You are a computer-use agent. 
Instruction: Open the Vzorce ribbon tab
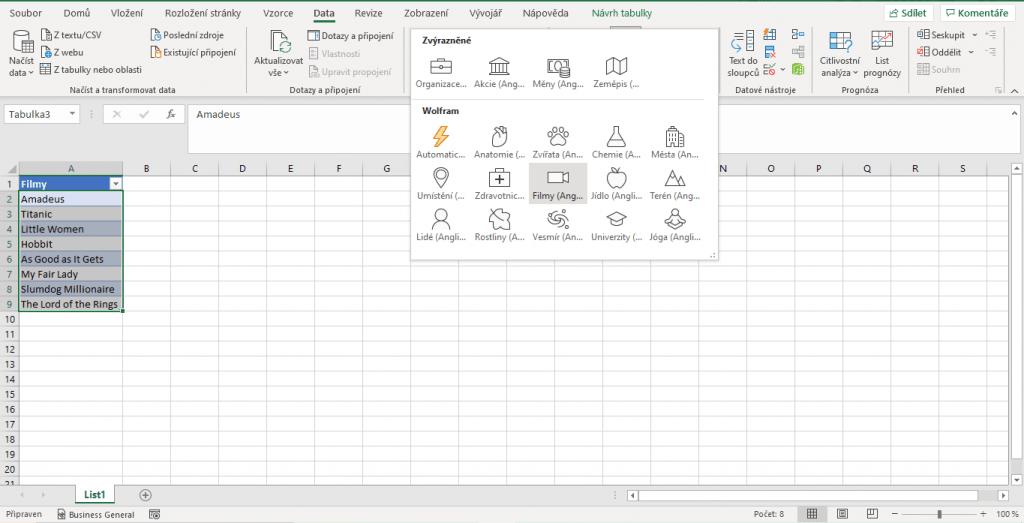pyautogui.click(x=278, y=13)
